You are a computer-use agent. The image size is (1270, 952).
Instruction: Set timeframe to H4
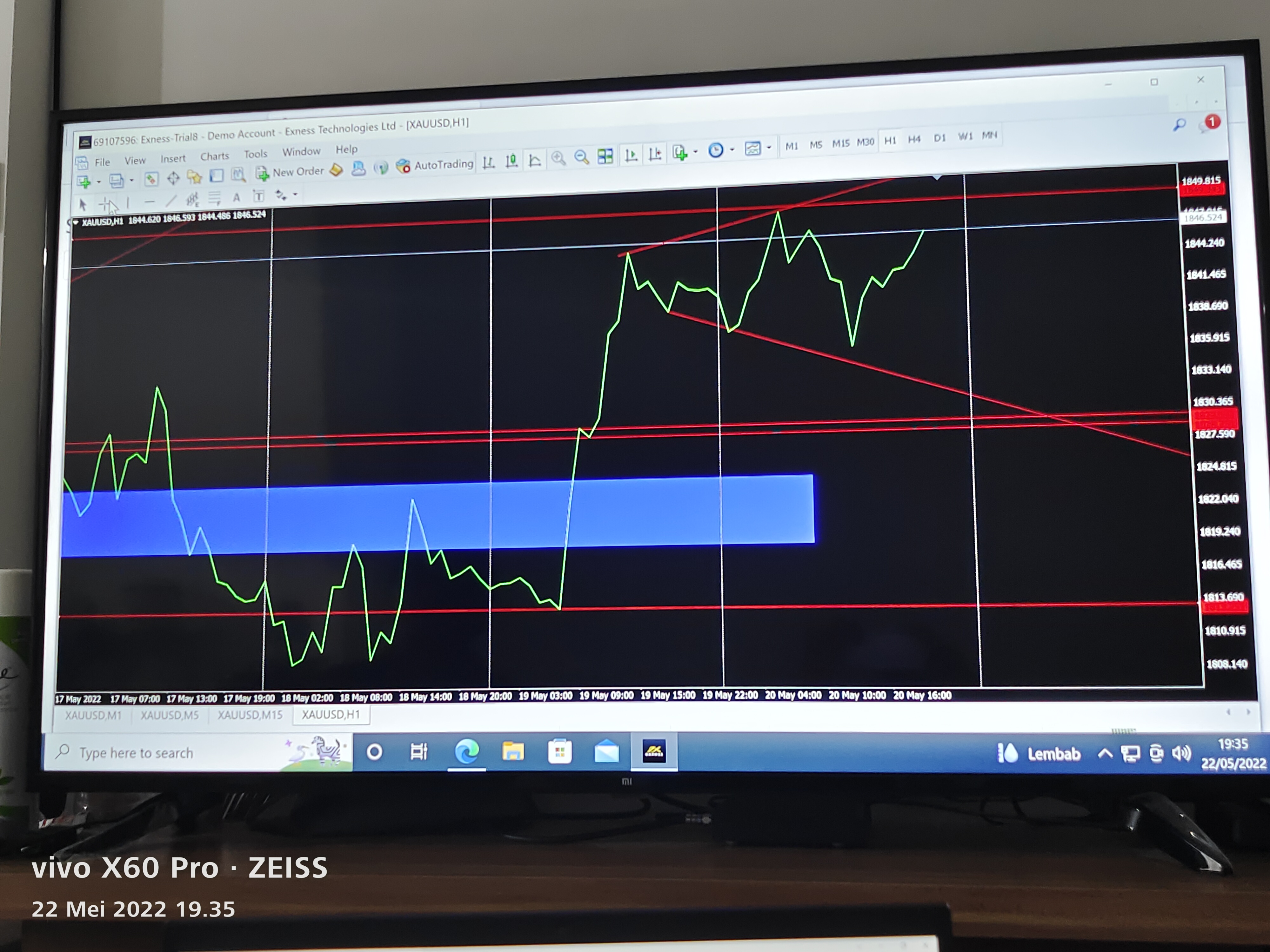[914, 139]
